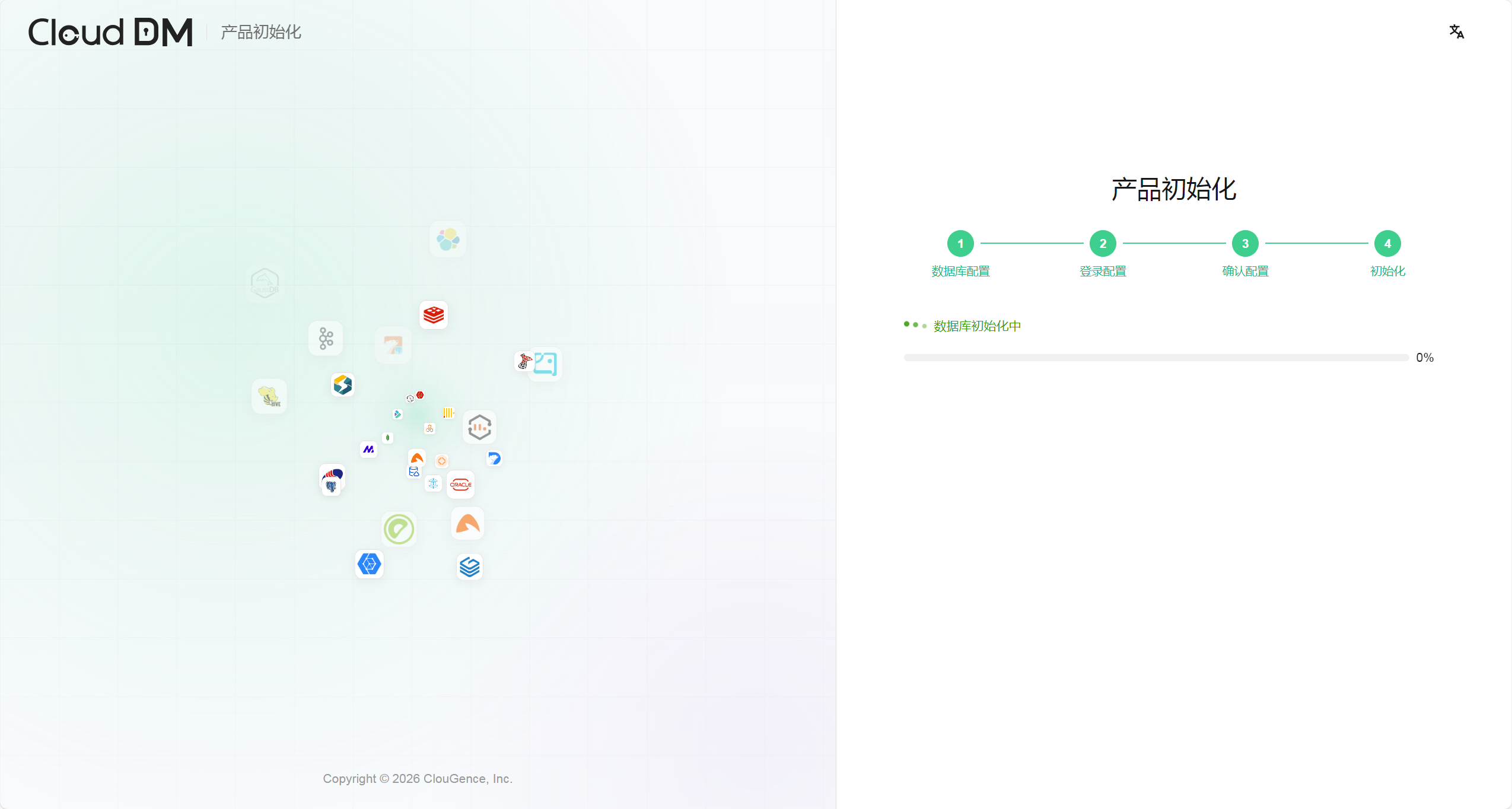Click the Oracle database icon
1512x809 pixels.
[460, 485]
